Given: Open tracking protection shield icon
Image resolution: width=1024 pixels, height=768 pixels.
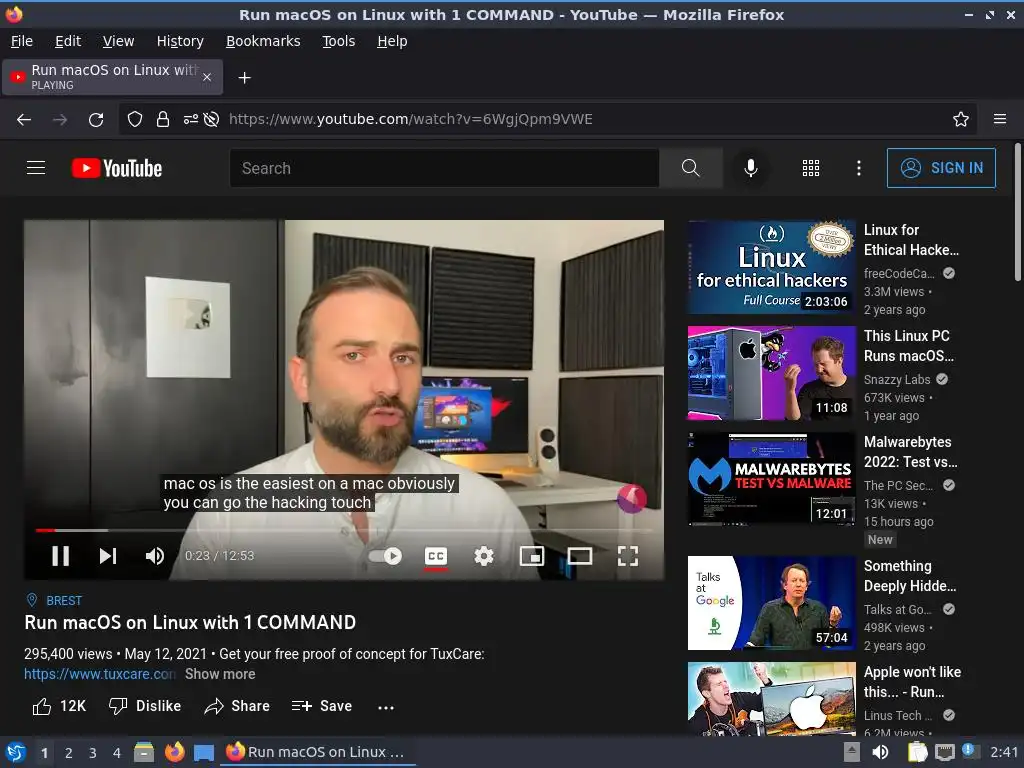Looking at the screenshot, I should (x=135, y=119).
